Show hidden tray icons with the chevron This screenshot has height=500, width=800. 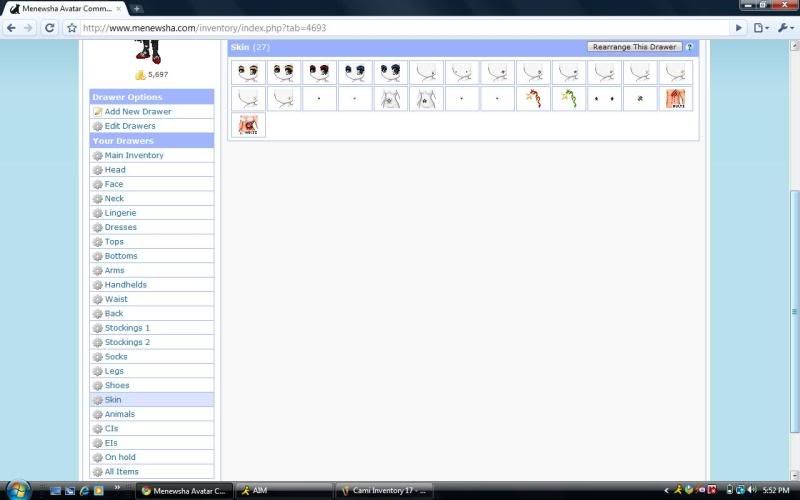pyautogui.click(x=666, y=491)
